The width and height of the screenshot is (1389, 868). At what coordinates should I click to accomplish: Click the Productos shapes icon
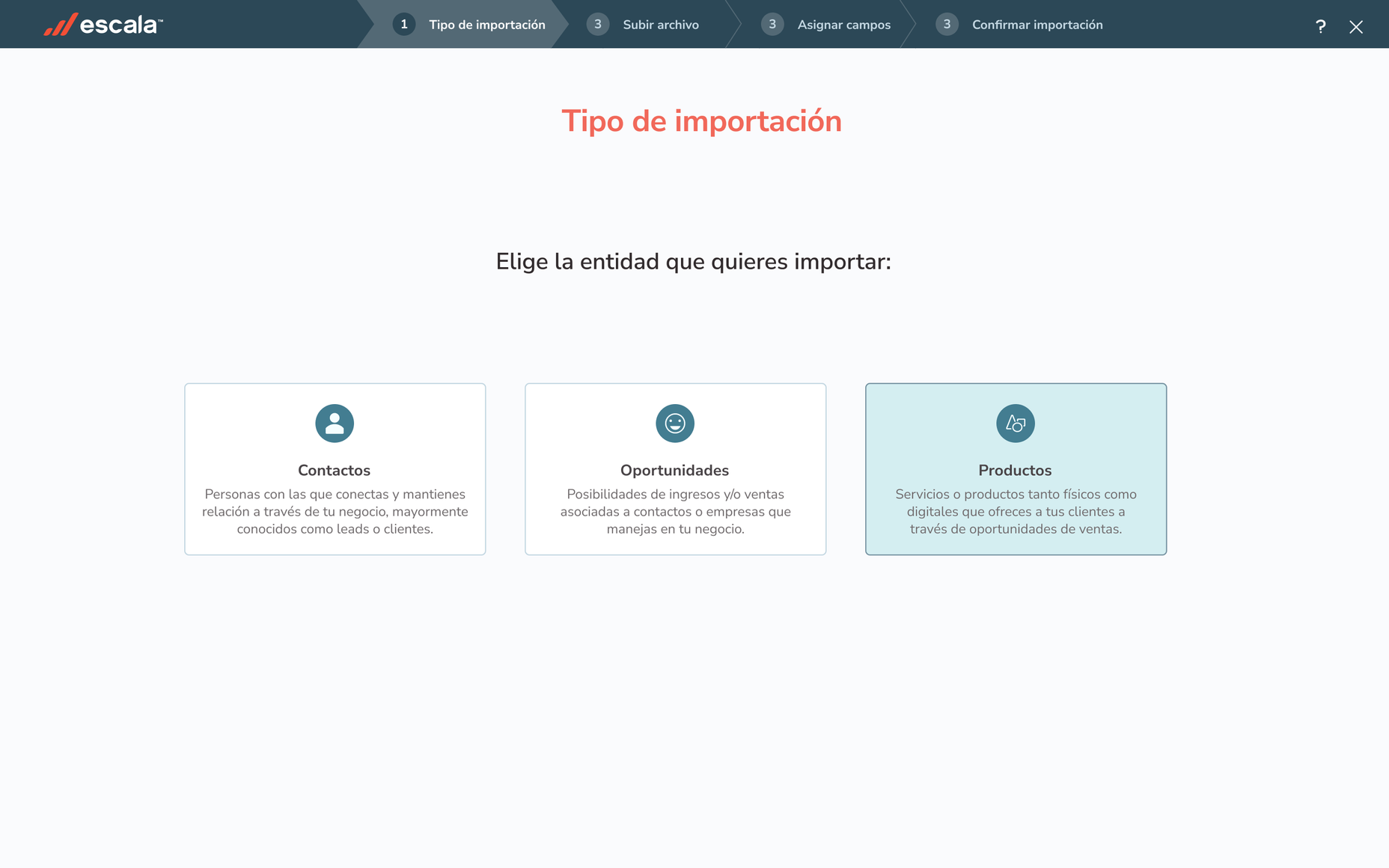point(1016,424)
